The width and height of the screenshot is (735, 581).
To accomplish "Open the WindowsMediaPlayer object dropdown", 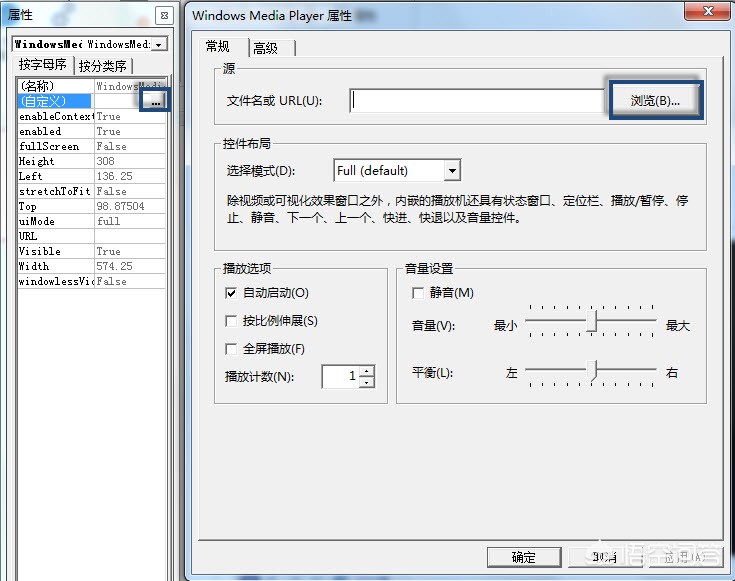I will (158, 45).
